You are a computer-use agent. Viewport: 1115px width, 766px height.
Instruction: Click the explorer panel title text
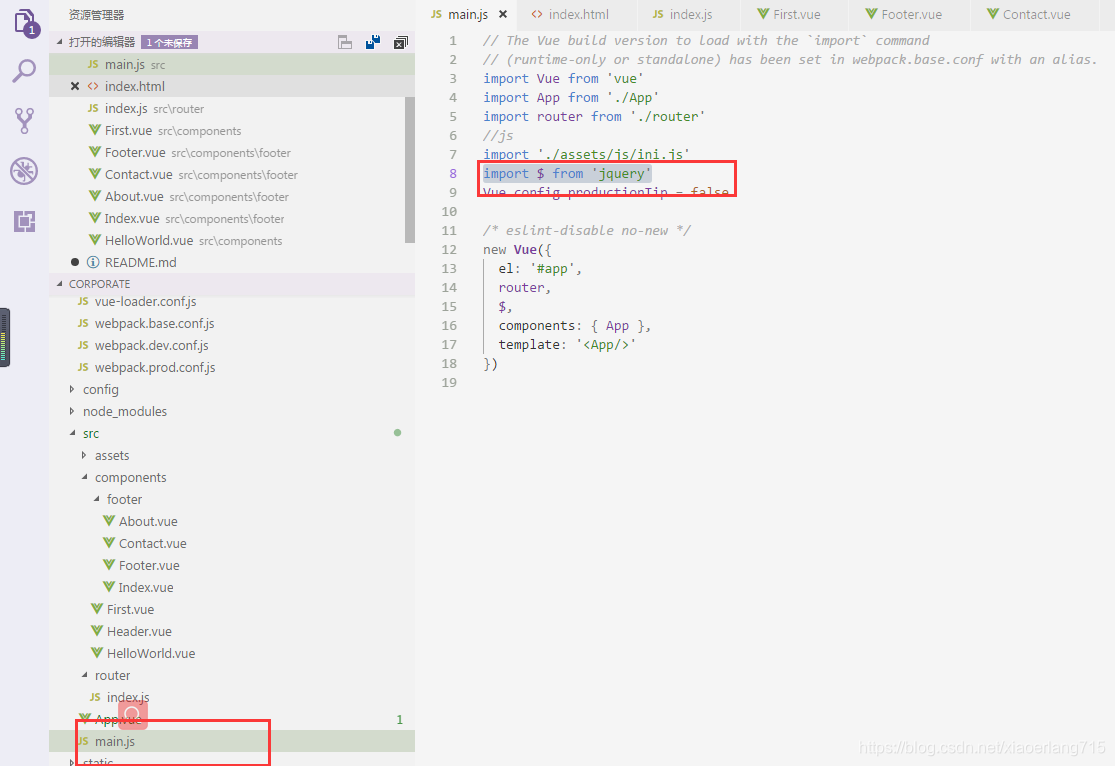pos(97,15)
